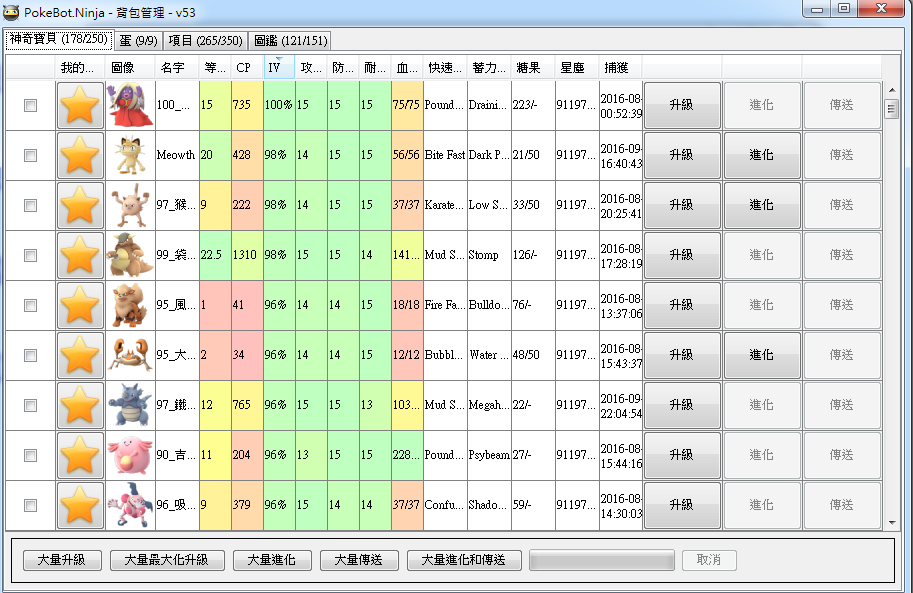
Task: Tick the checkbox for the Meowth row
Action: pos(30,155)
